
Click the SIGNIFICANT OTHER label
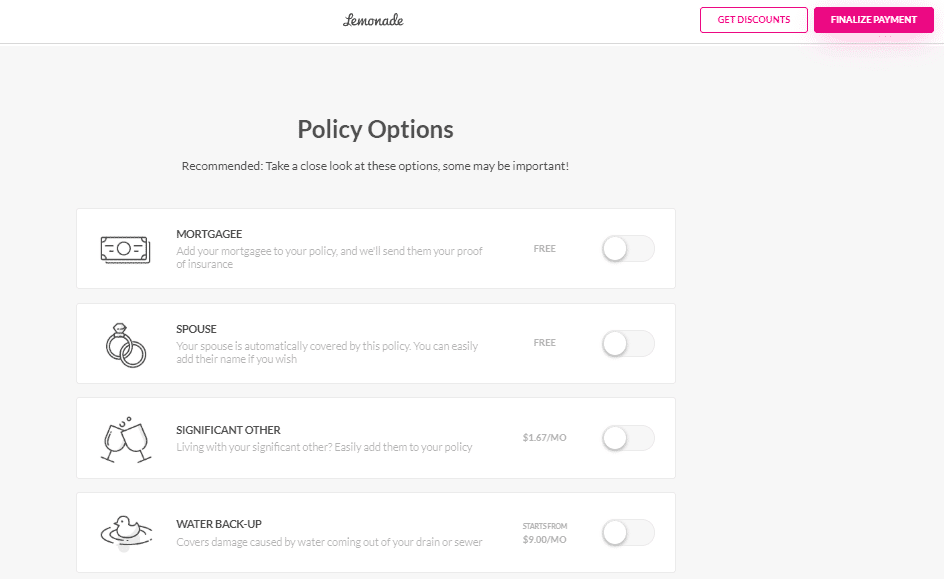(x=229, y=429)
